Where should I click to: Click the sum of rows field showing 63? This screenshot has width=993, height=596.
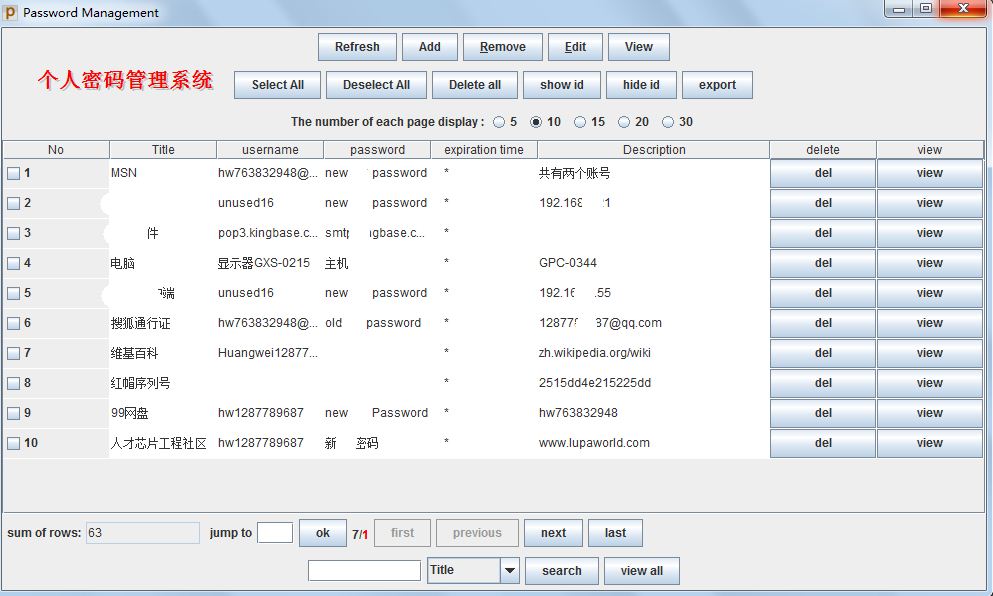tap(142, 533)
